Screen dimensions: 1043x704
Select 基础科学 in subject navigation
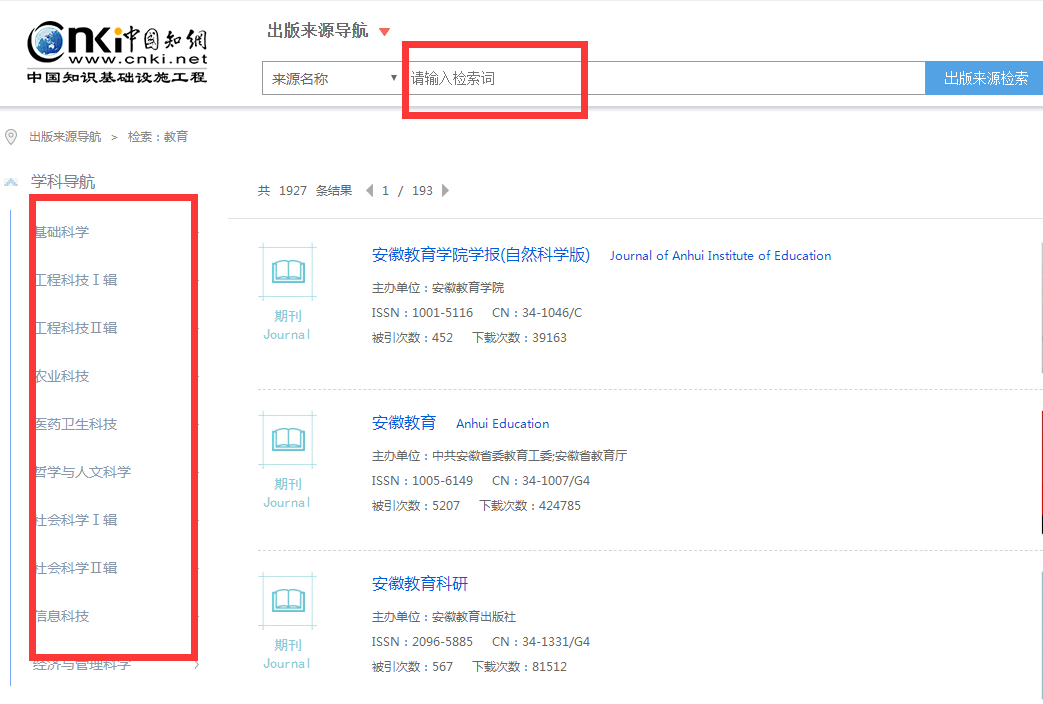tap(62, 232)
